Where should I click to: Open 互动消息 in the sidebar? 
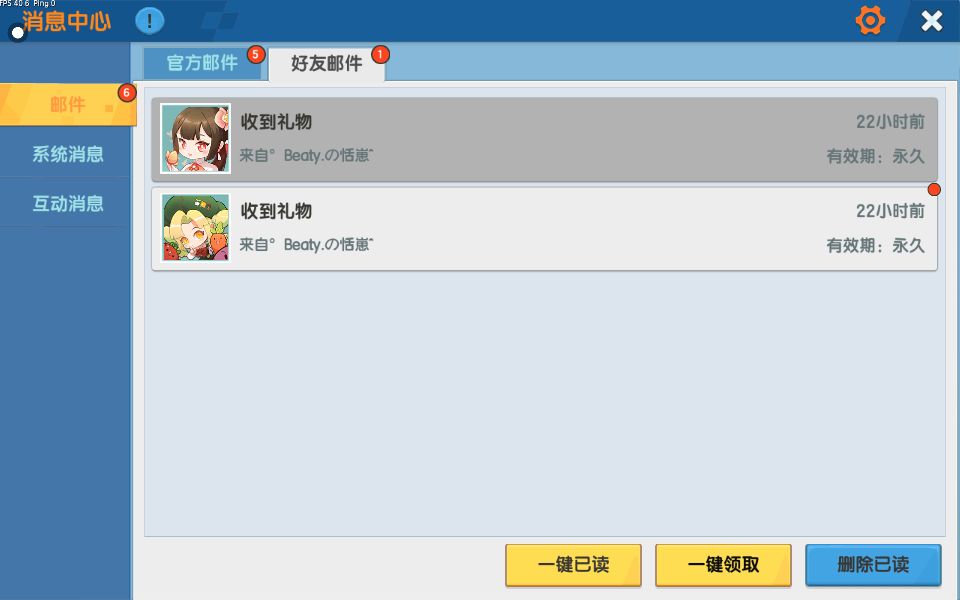coord(67,203)
